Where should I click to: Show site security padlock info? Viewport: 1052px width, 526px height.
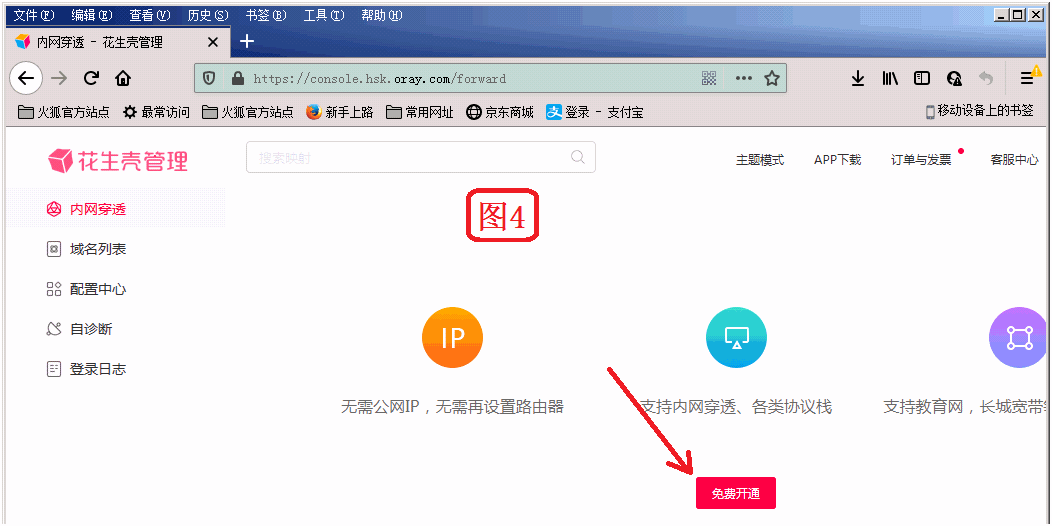pos(236,78)
